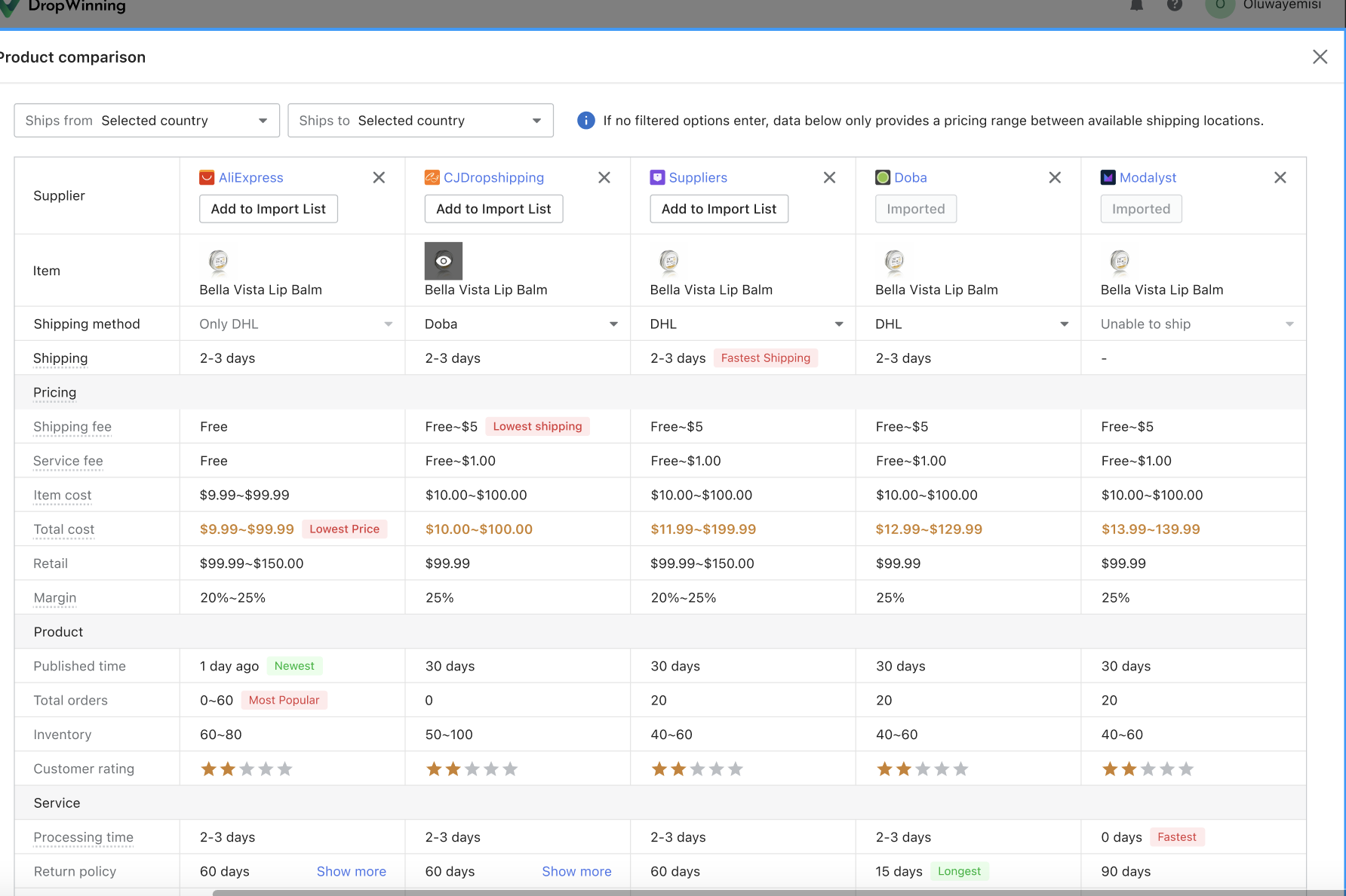Expand Suppliers DHL shipping method dropdown
The image size is (1346, 896).
pyautogui.click(x=747, y=324)
